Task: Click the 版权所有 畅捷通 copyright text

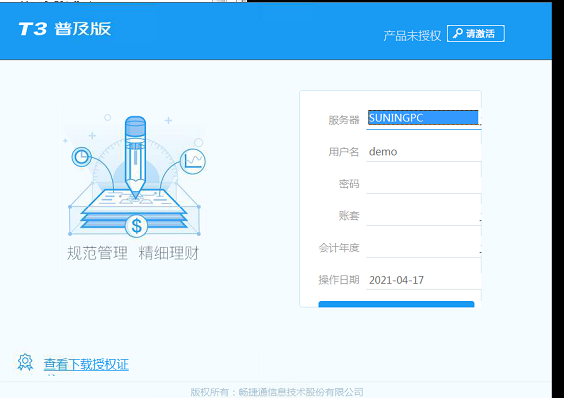Action: pyautogui.click(x=277, y=392)
